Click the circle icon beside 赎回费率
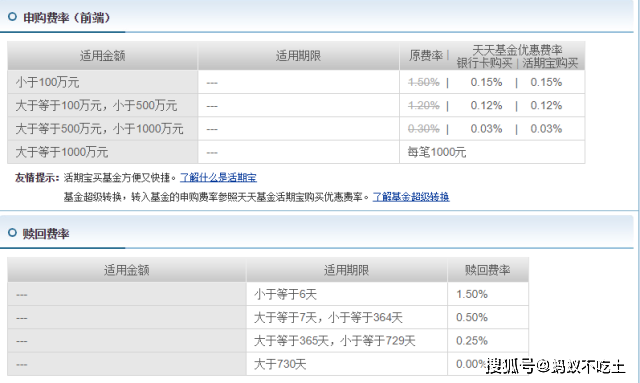Screen dimensions: 640x383 pyautogui.click(x=12, y=233)
